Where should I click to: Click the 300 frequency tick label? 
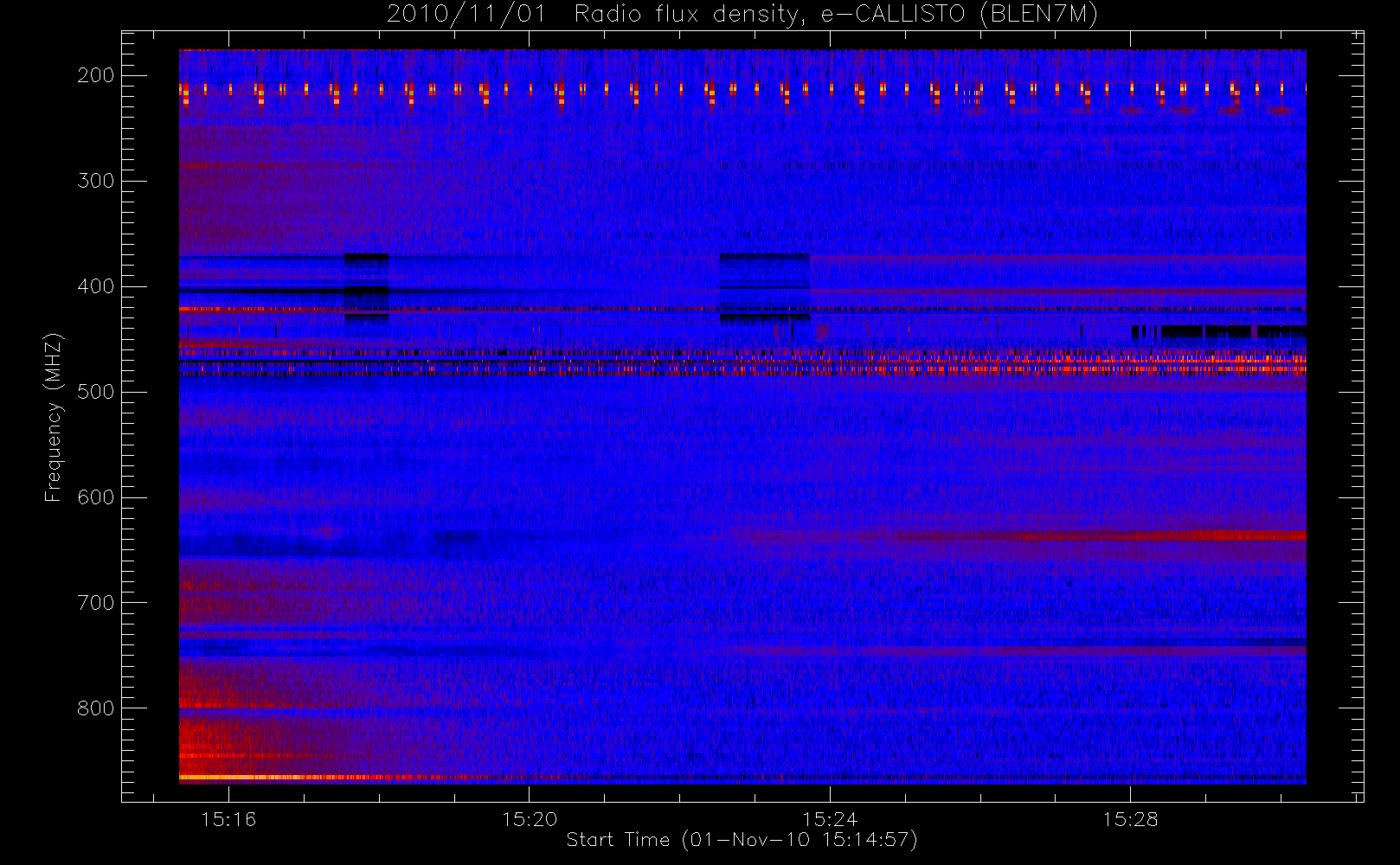coord(96,181)
